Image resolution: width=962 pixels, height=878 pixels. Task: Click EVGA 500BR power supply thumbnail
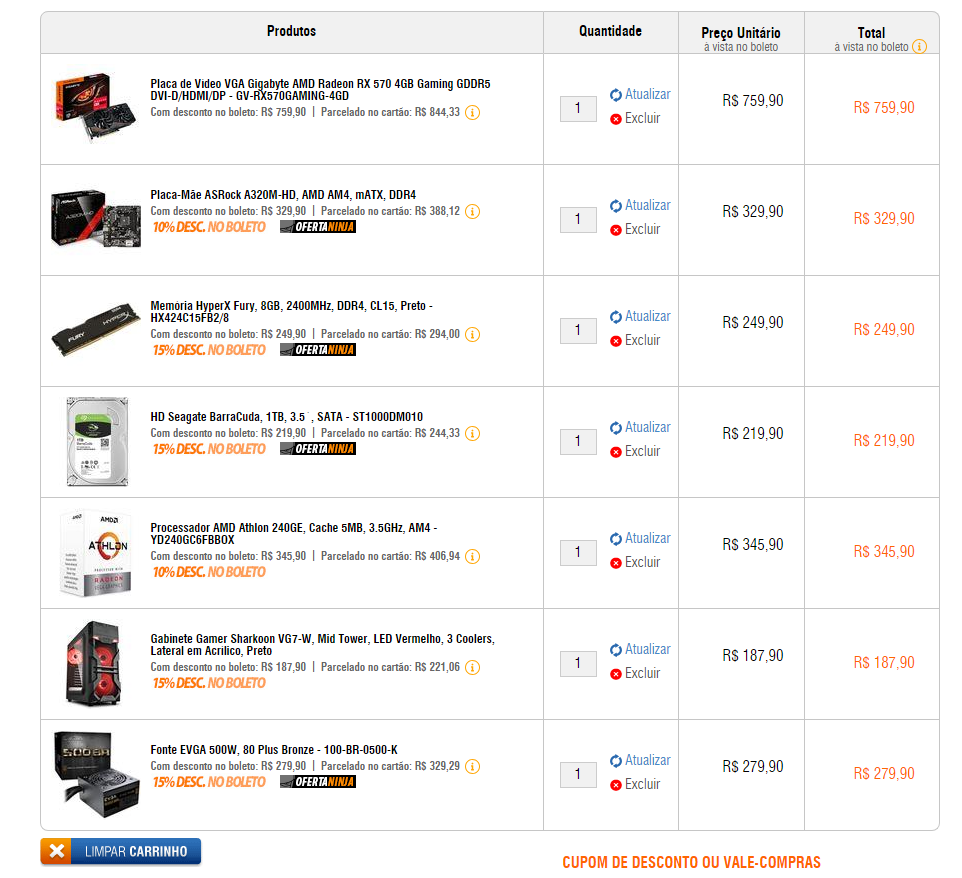point(97,774)
